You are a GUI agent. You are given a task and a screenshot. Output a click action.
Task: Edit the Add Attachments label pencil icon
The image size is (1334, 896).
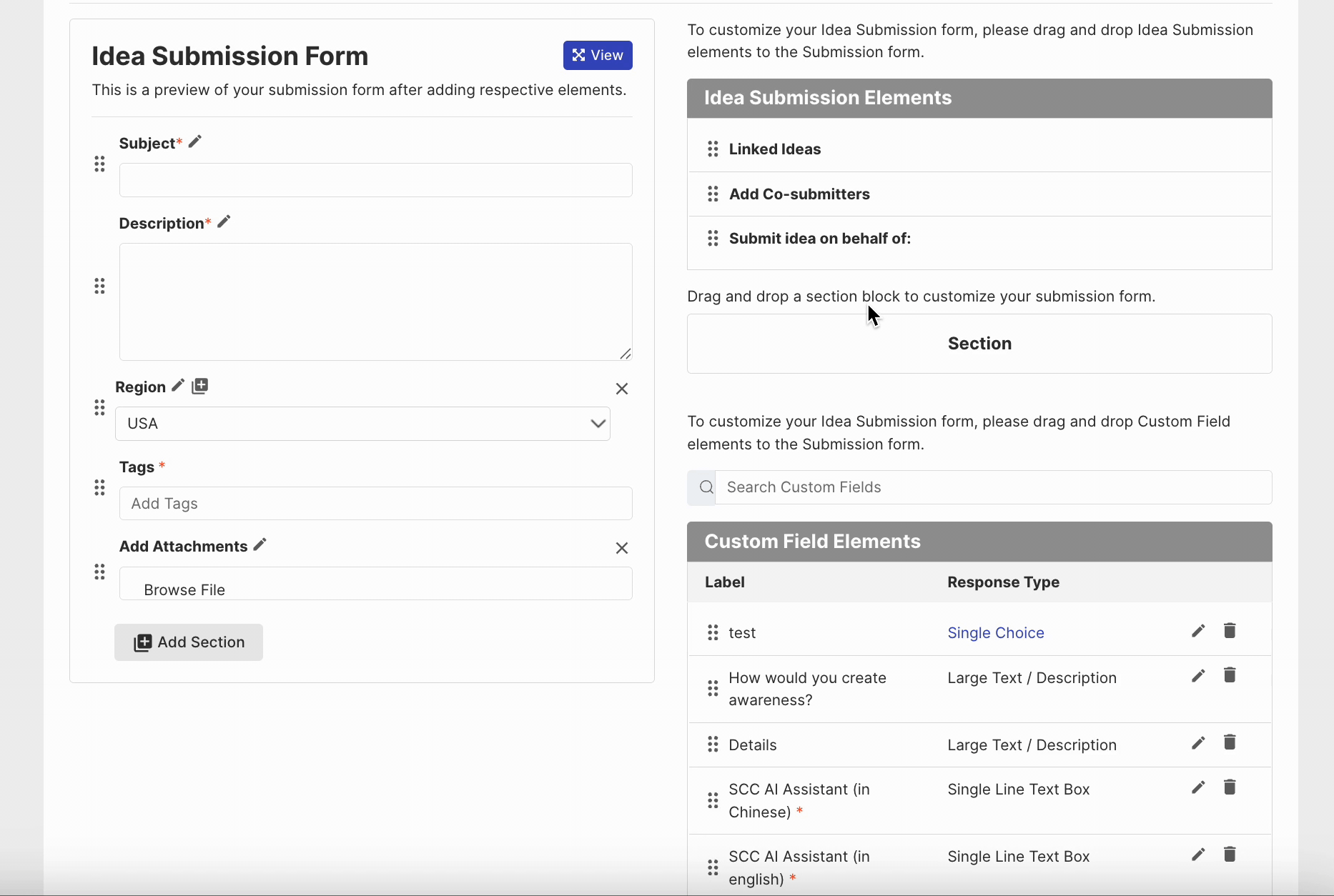click(x=260, y=544)
